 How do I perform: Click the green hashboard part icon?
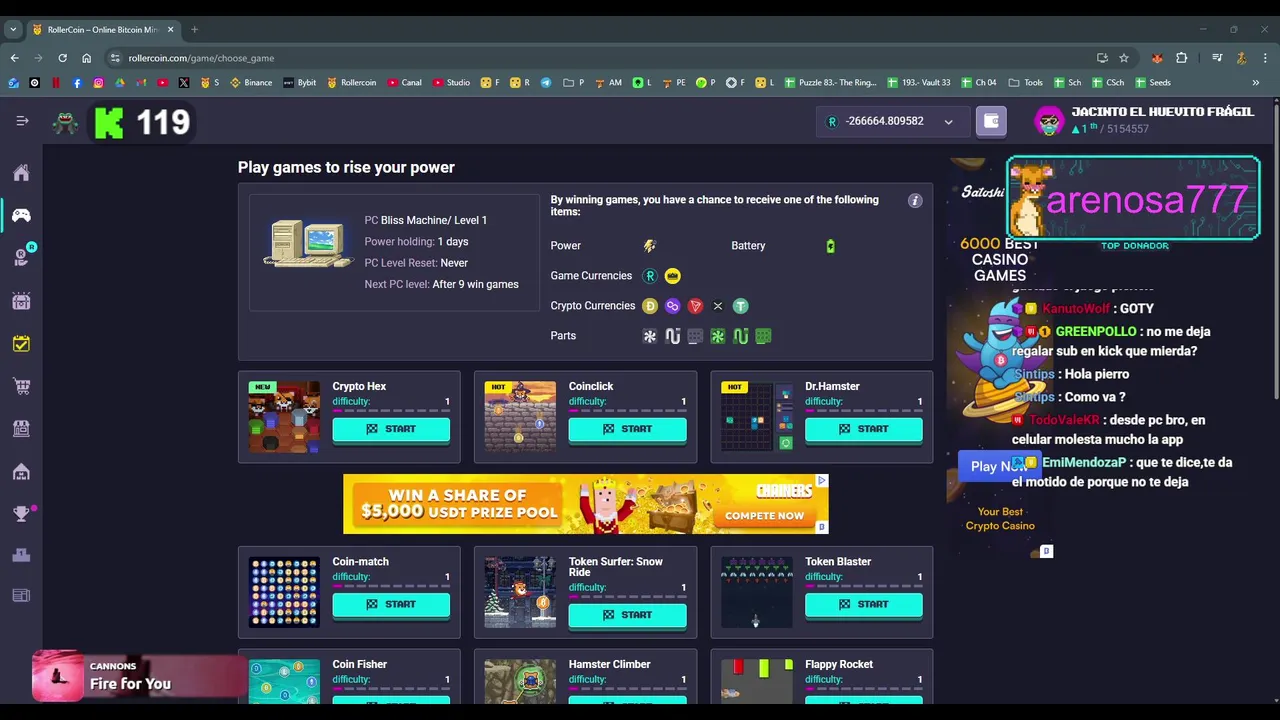pos(763,336)
